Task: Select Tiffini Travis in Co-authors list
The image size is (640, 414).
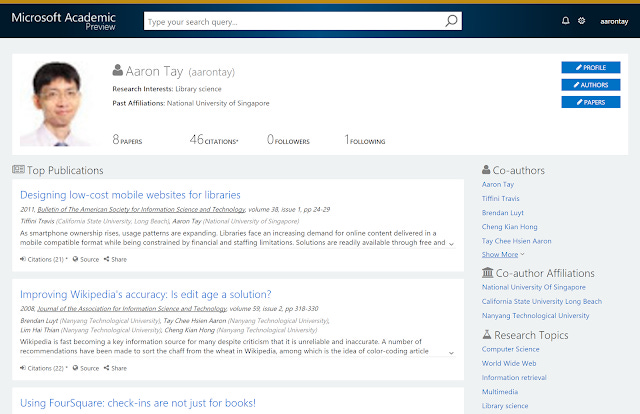Action: [500, 198]
